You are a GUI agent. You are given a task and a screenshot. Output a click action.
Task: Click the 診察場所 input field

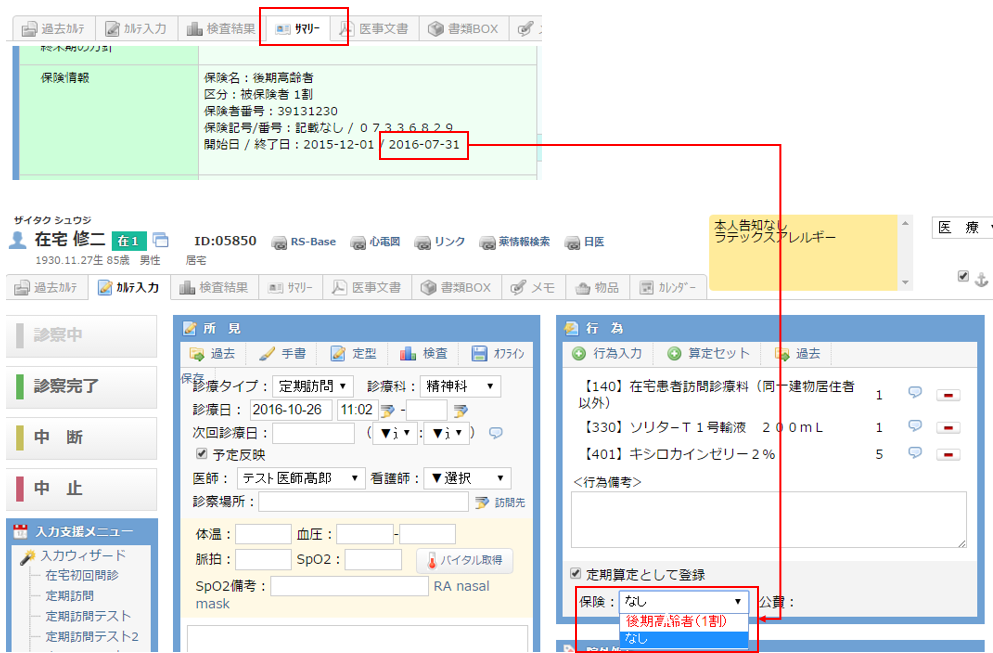(x=363, y=502)
